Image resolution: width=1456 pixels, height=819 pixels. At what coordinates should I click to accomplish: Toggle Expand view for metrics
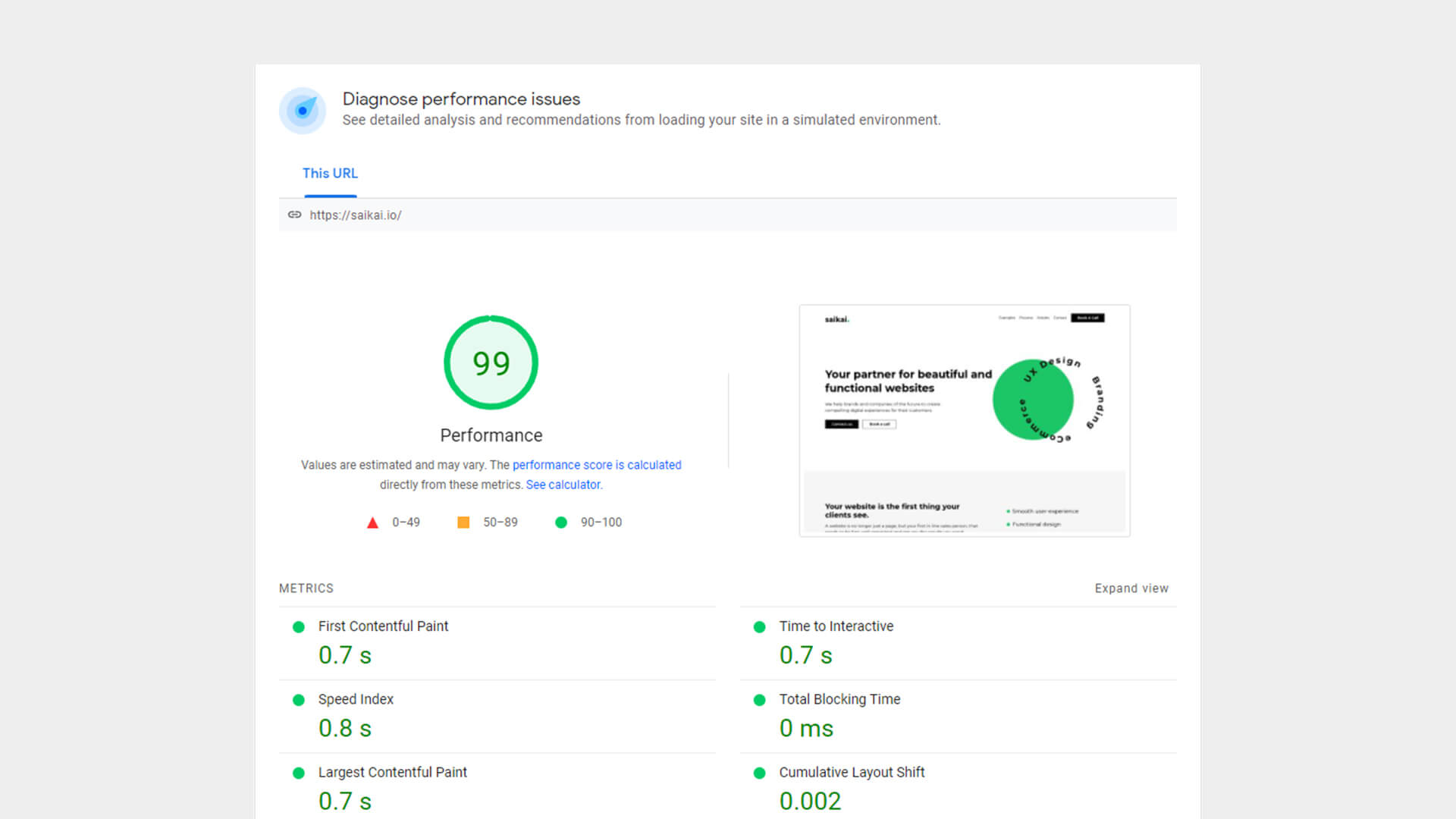click(x=1131, y=588)
